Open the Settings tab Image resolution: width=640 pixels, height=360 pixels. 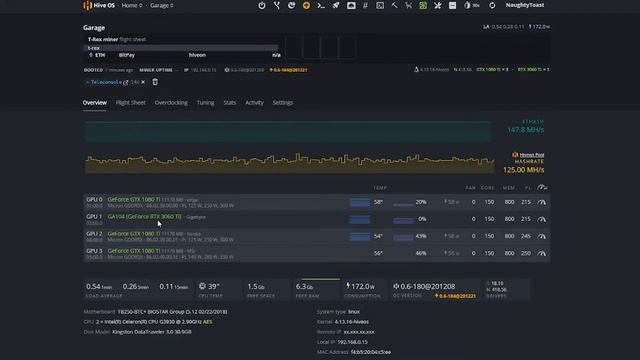click(x=282, y=102)
